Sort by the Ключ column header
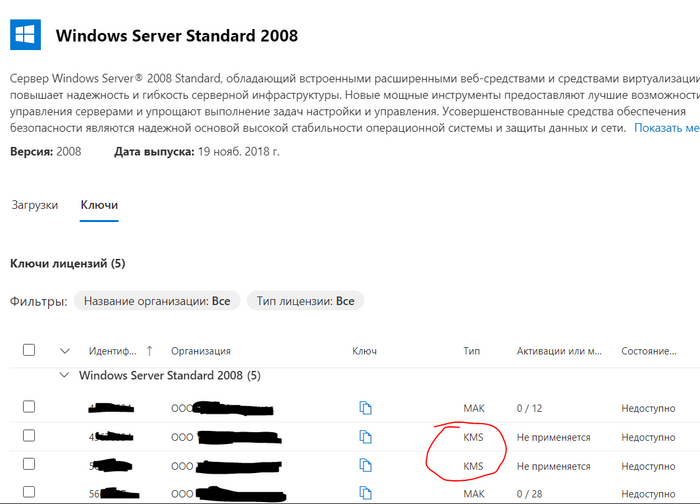700x504 pixels. point(364,351)
